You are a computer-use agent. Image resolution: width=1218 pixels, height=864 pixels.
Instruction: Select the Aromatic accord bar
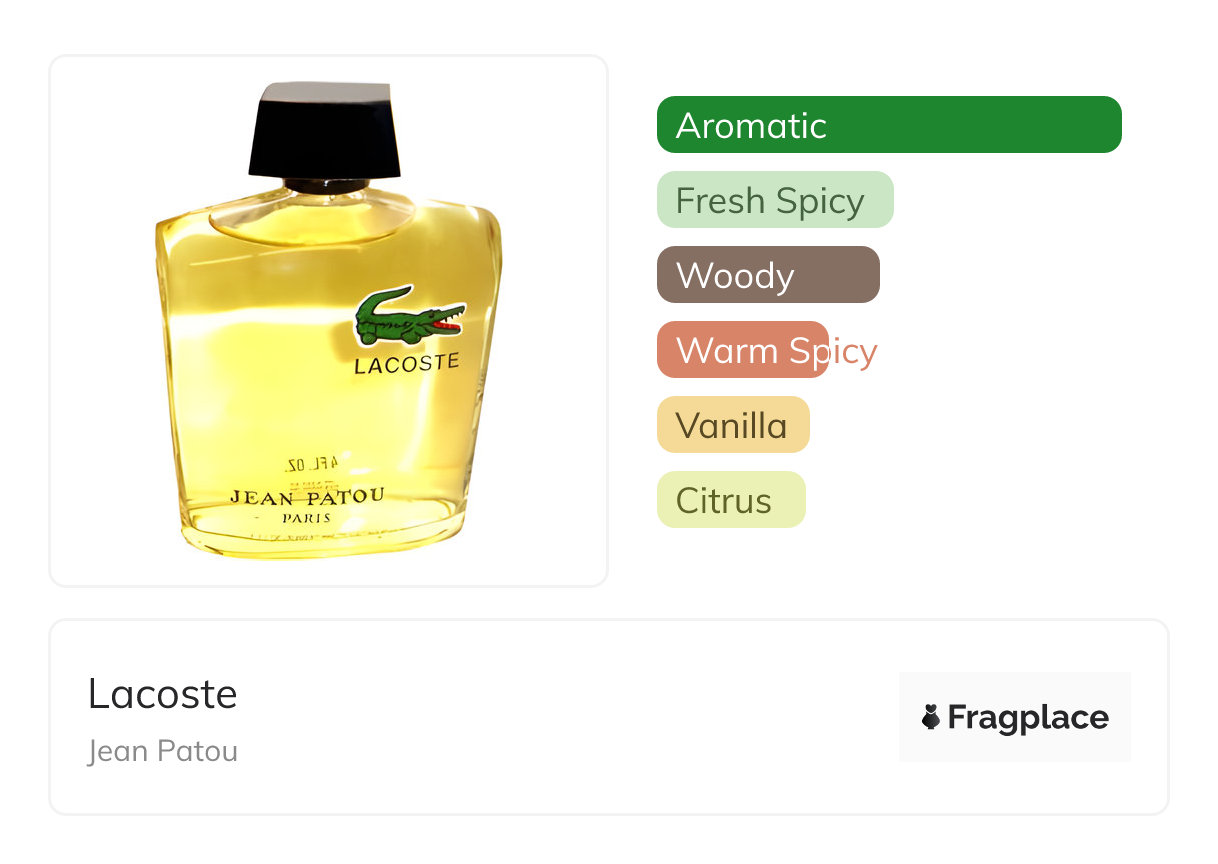point(889,125)
